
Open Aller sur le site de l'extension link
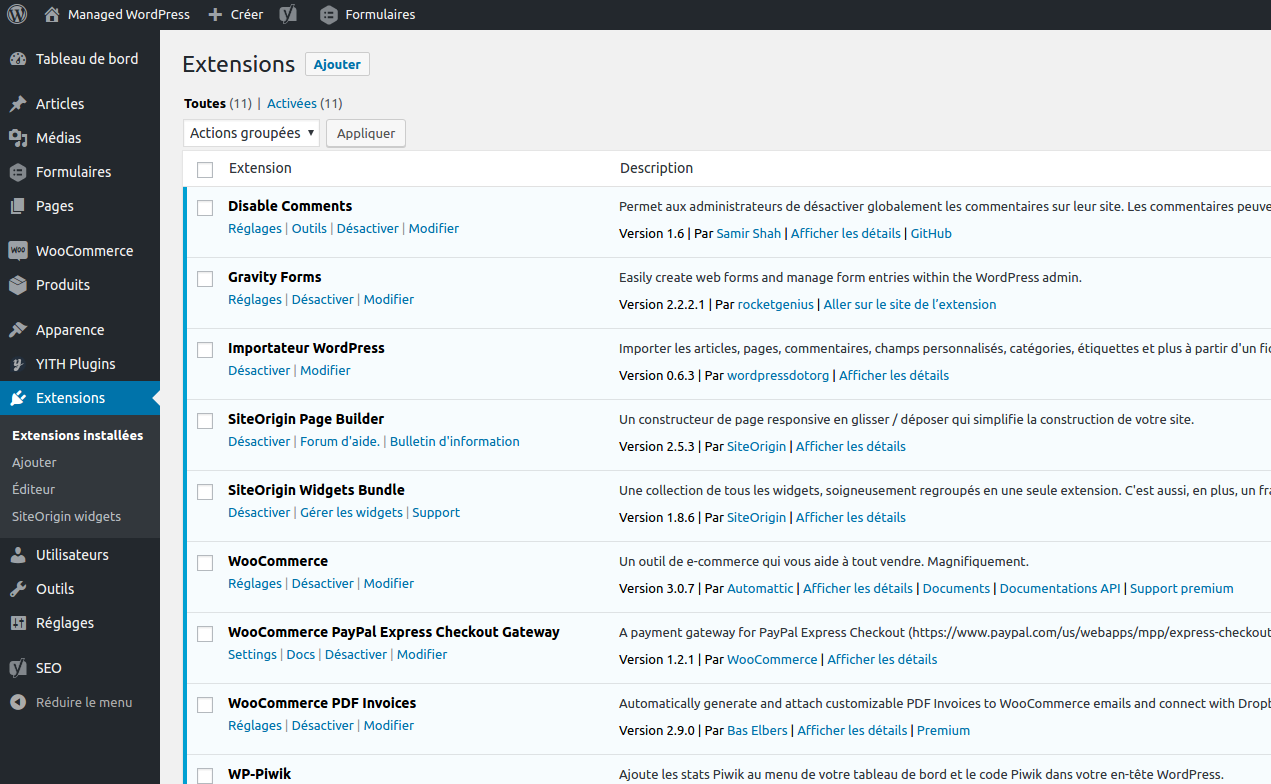coord(910,305)
